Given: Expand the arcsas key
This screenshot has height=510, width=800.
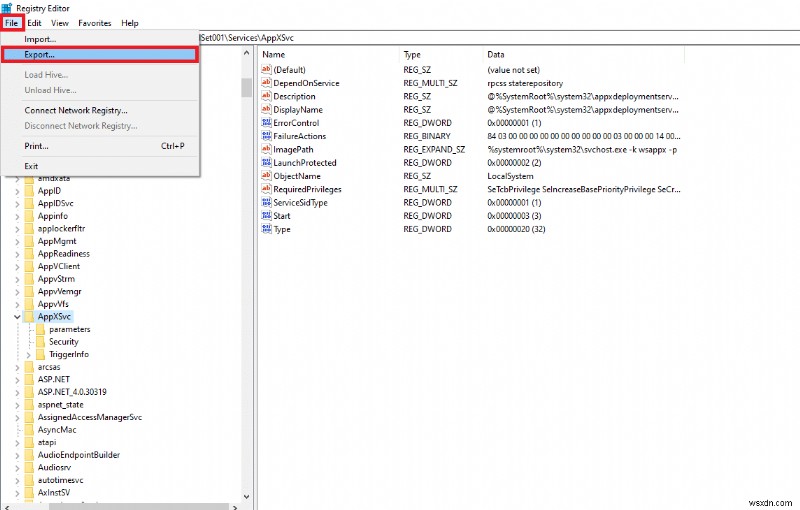Looking at the screenshot, I should click(17, 367).
